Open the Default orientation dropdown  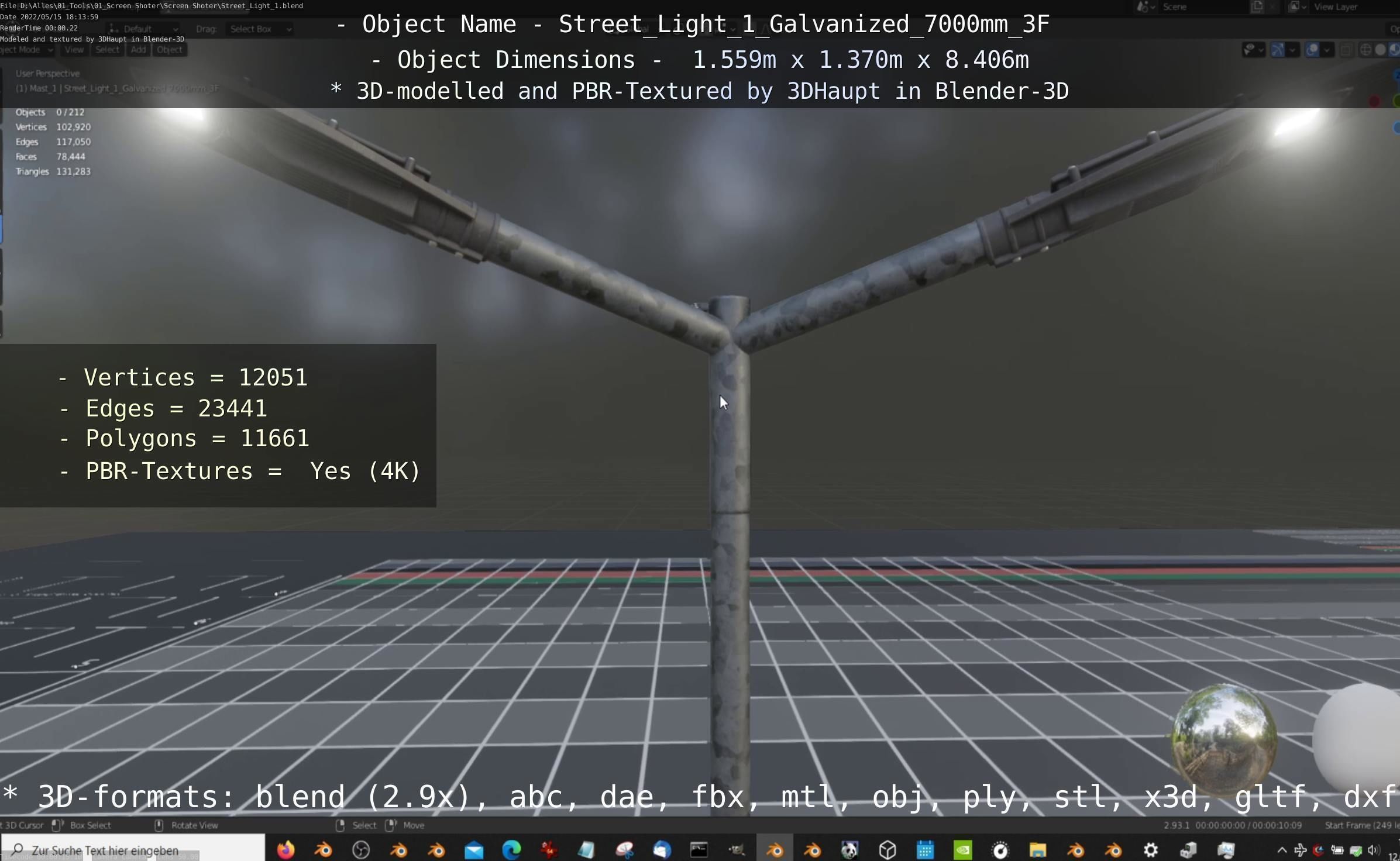143,29
